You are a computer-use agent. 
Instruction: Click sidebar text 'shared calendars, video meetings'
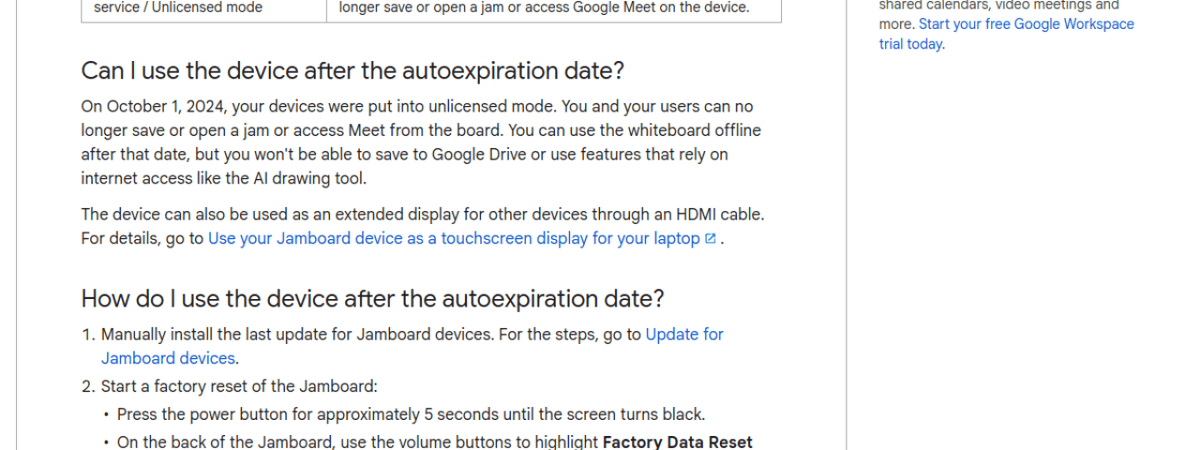(x=998, y=5)
